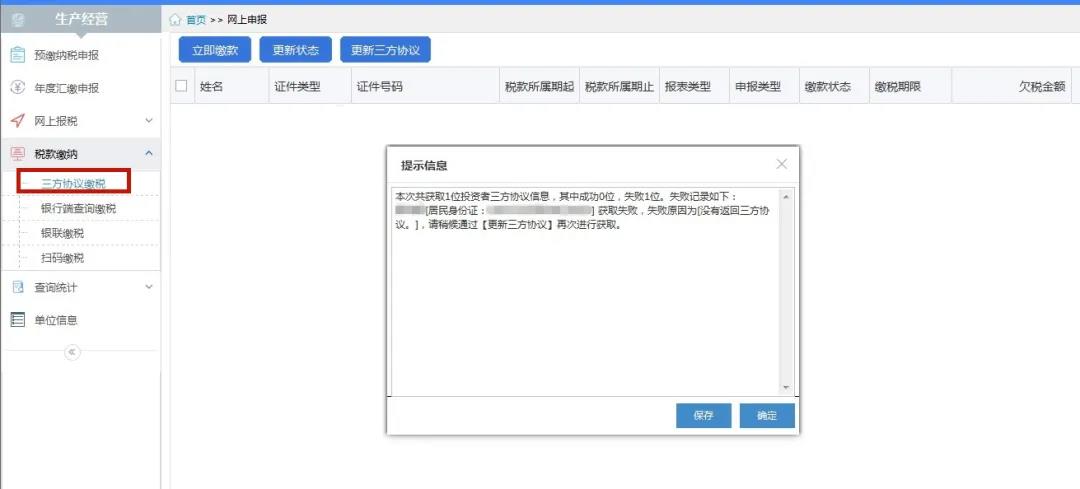Click 保存 in the dialog
This screenshot has height=489, width=1080.
[x=703, y=416]
